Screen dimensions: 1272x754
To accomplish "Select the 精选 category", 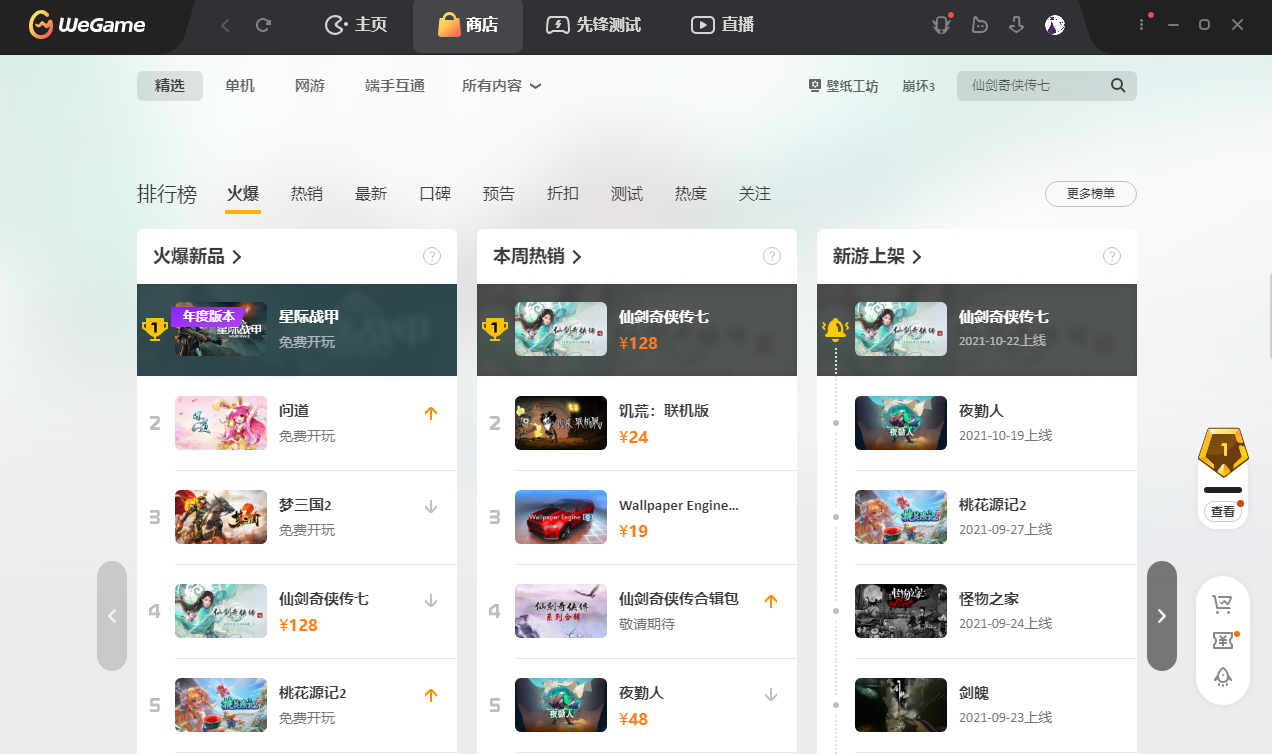I will click(x=170, y=86).
